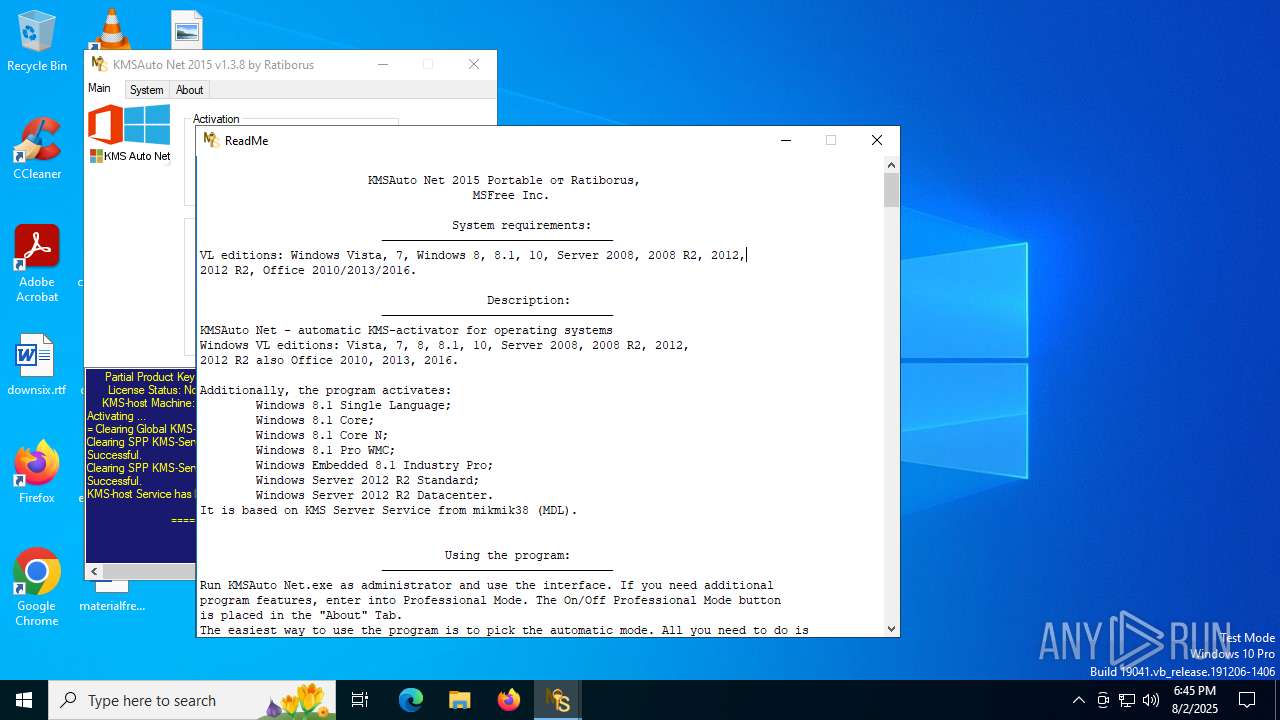The width and height of the screenshot is (1280, 720).
Task: Switch to the System tab in KMSAuto
Action: [146, 90]
